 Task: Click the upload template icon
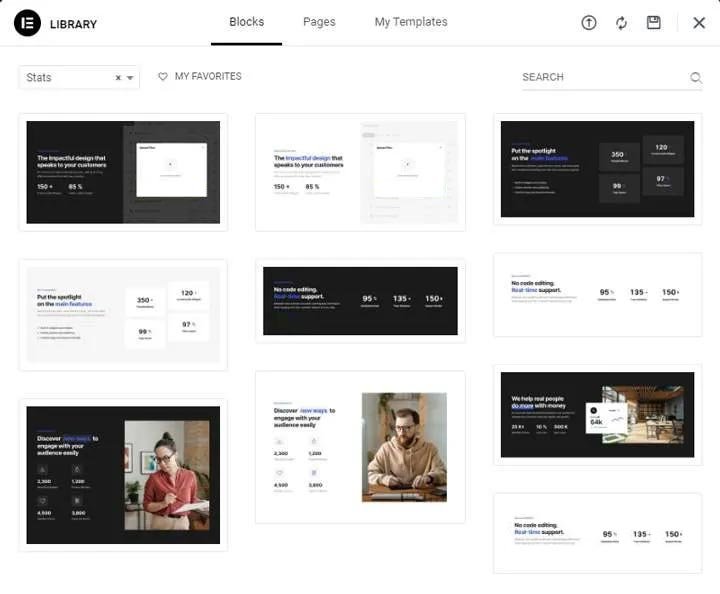(589, 23)
